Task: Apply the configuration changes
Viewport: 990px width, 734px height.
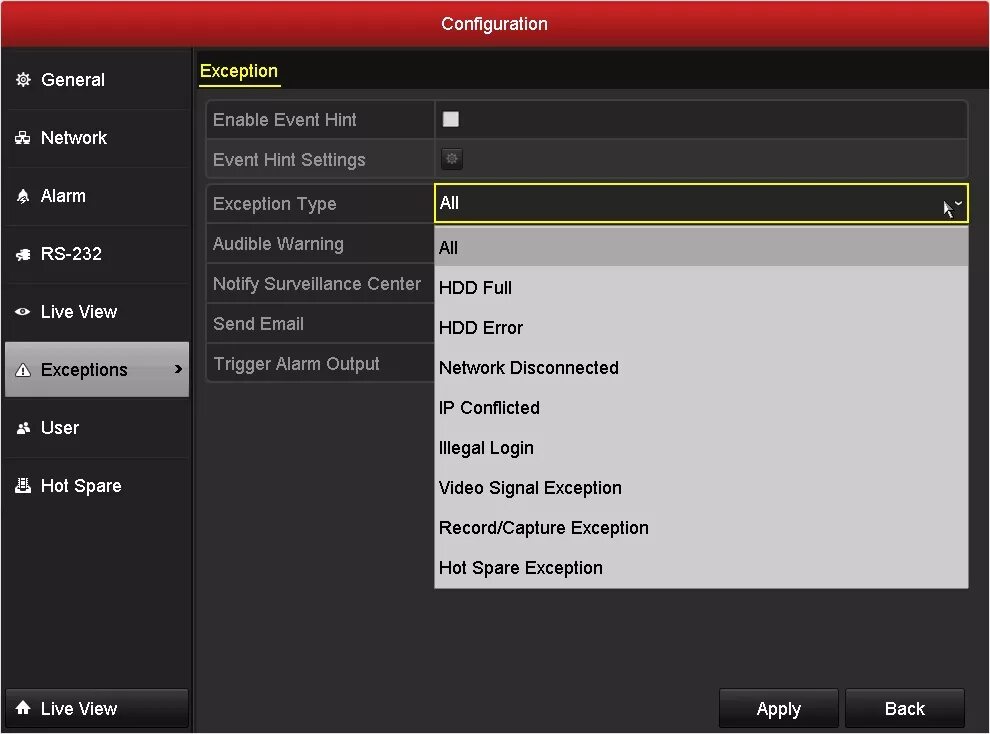Action: click(778, 708)
